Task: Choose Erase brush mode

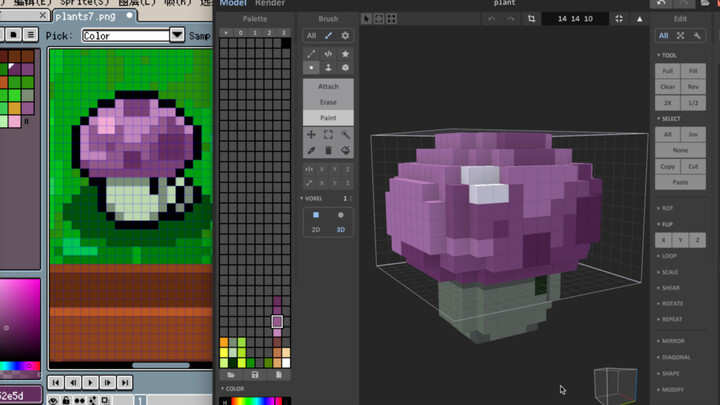Action: coord(328,102)
